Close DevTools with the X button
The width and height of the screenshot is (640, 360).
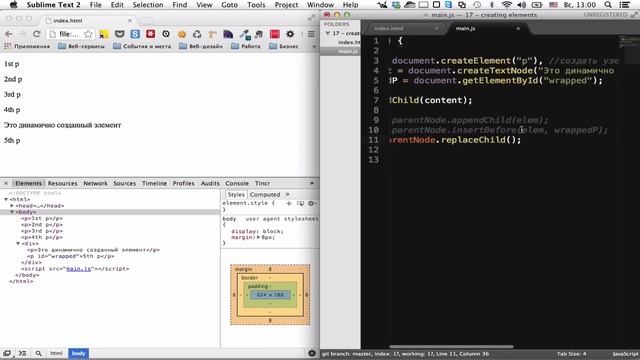point(6,183)
